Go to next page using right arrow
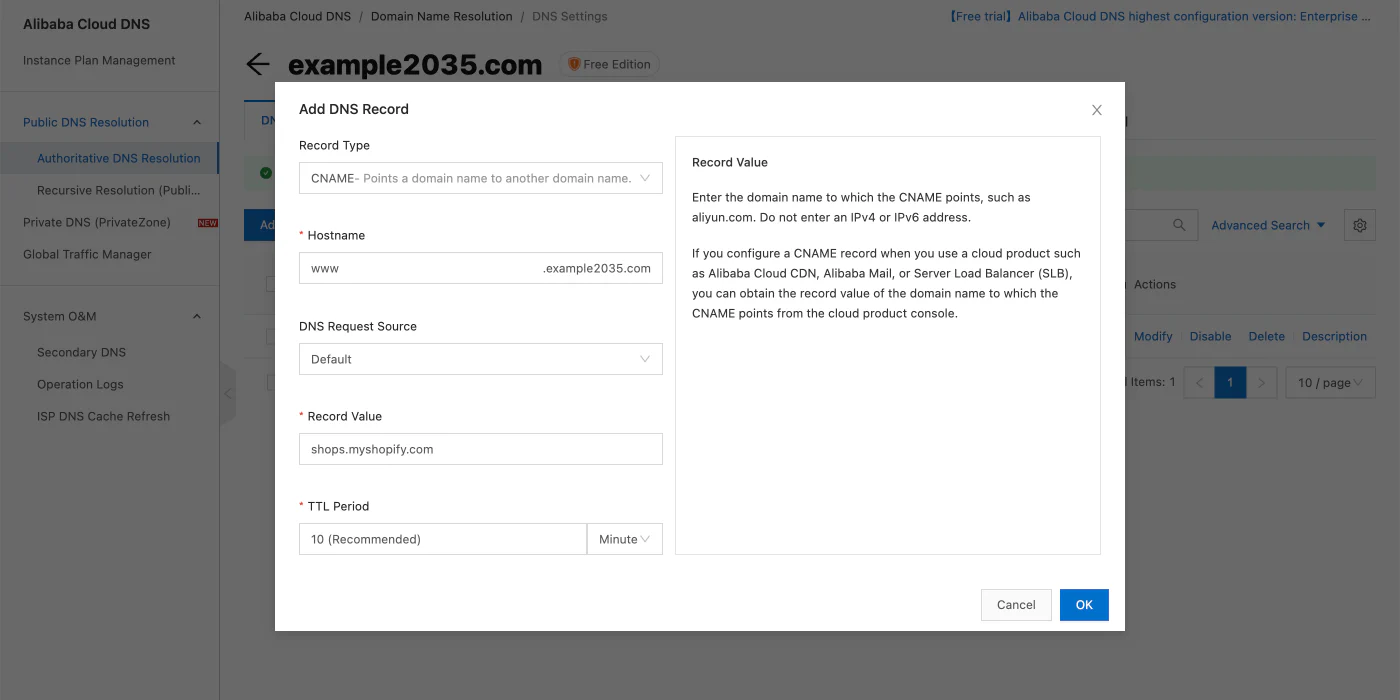1400x700 pixels. 1261,382
